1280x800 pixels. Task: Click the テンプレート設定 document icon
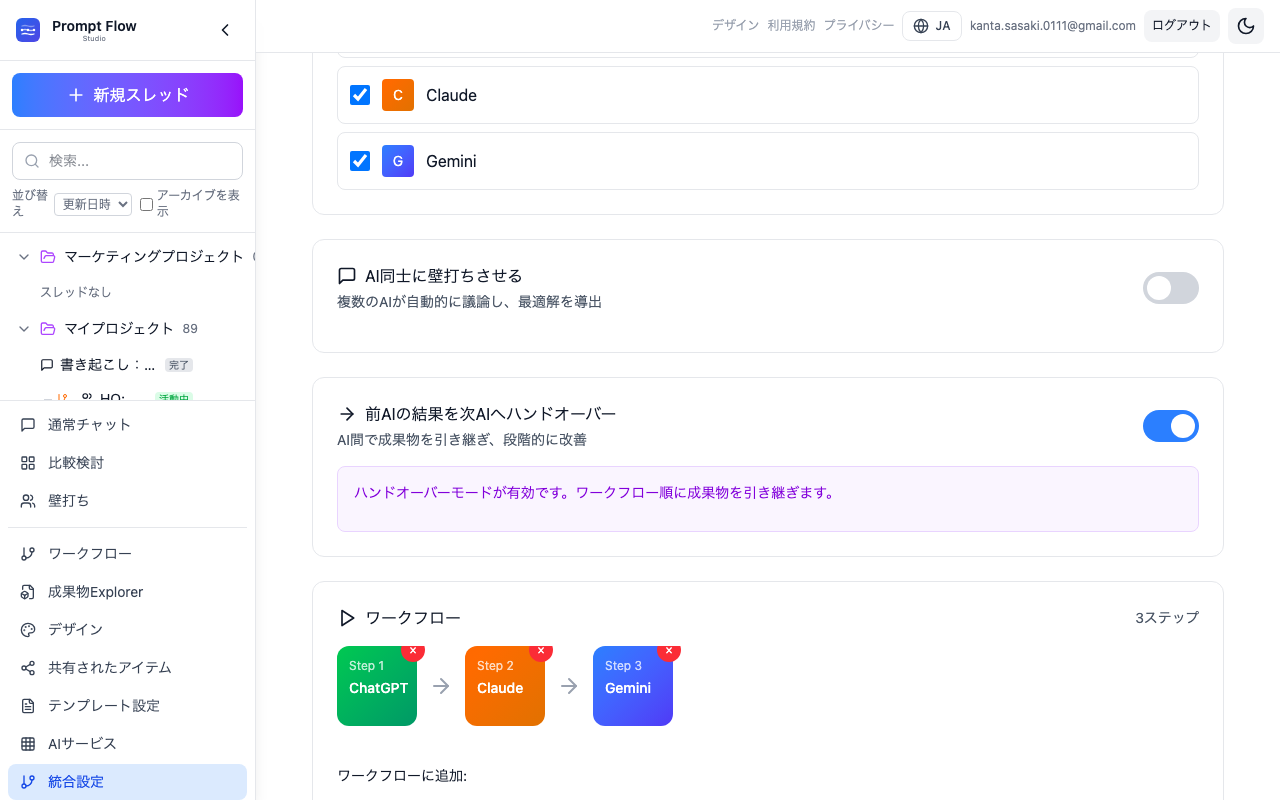28,706
